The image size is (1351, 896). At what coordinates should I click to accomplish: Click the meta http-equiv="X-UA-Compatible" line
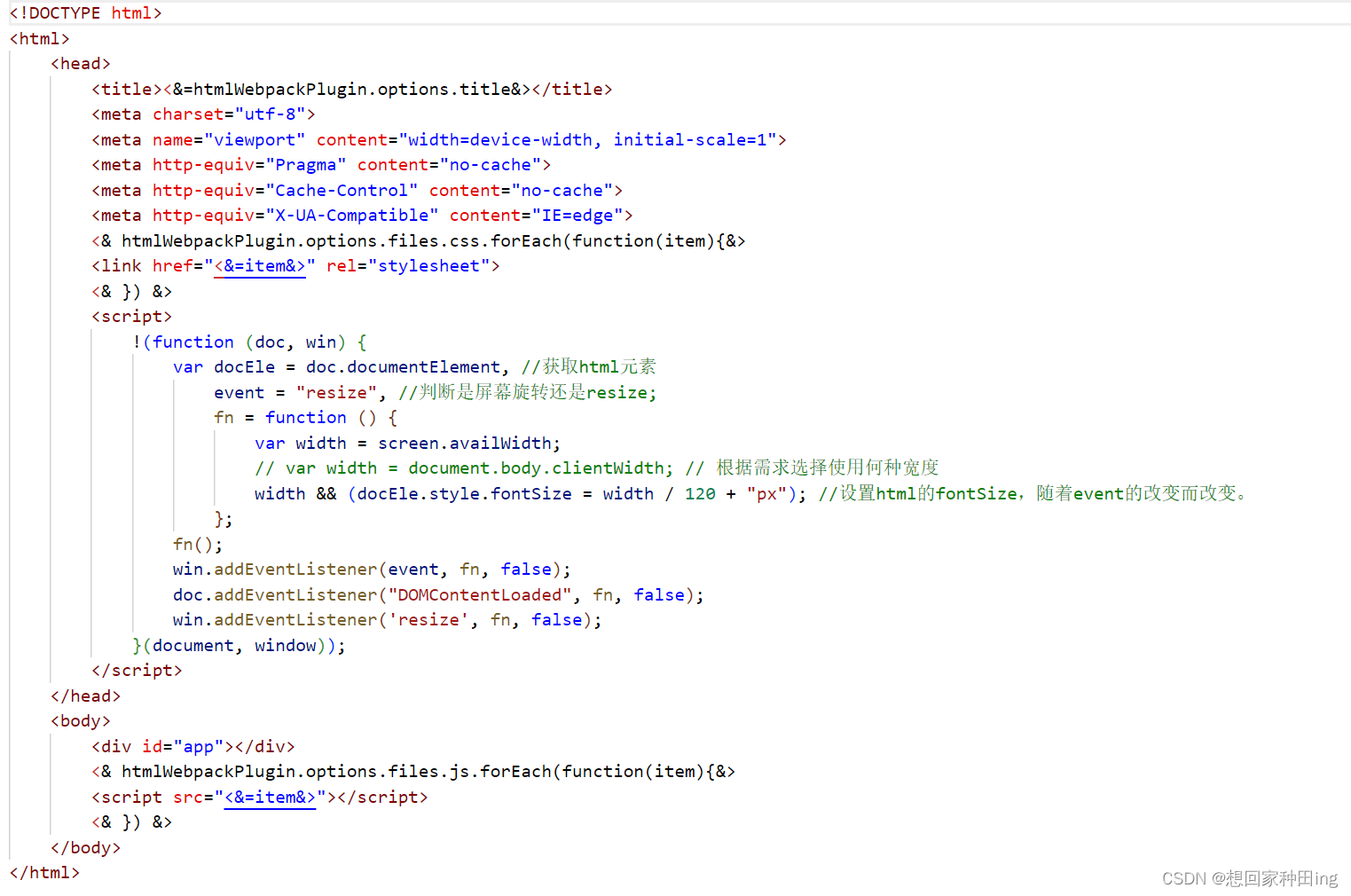point(363,216)
